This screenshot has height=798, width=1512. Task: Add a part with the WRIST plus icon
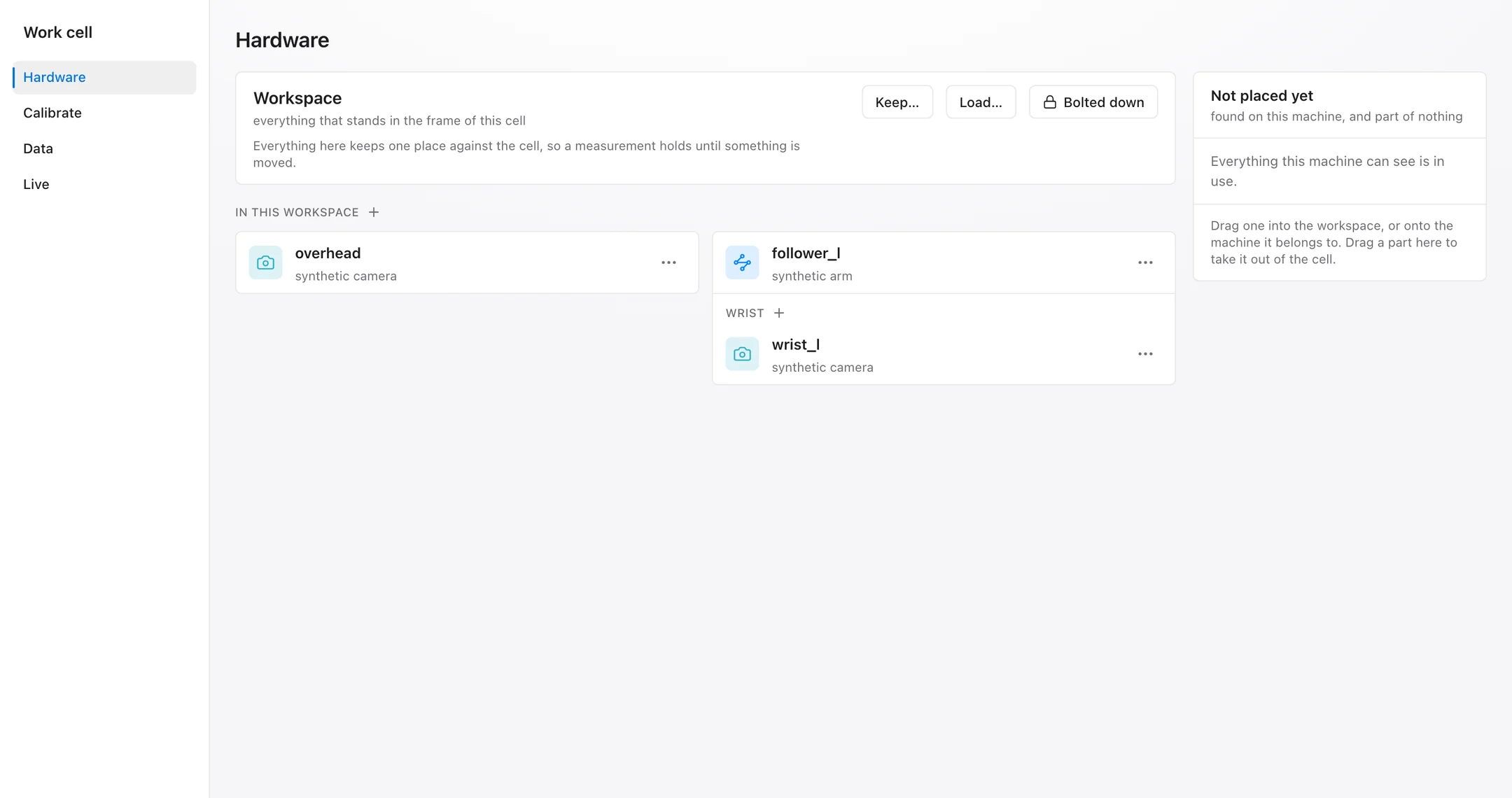click(779, 313)
